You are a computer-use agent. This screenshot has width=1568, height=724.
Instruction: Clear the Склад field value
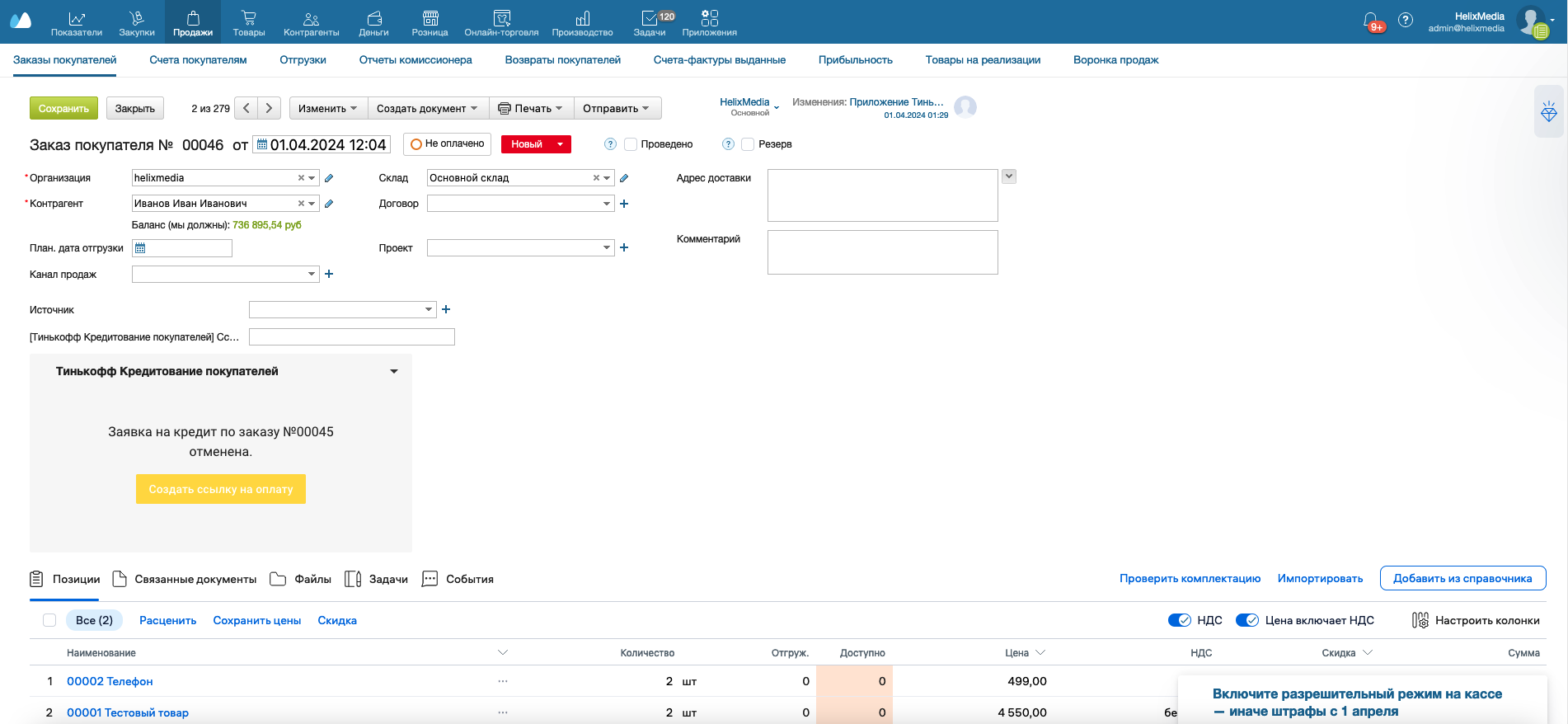pyautogui.click(x=596, y=178)
